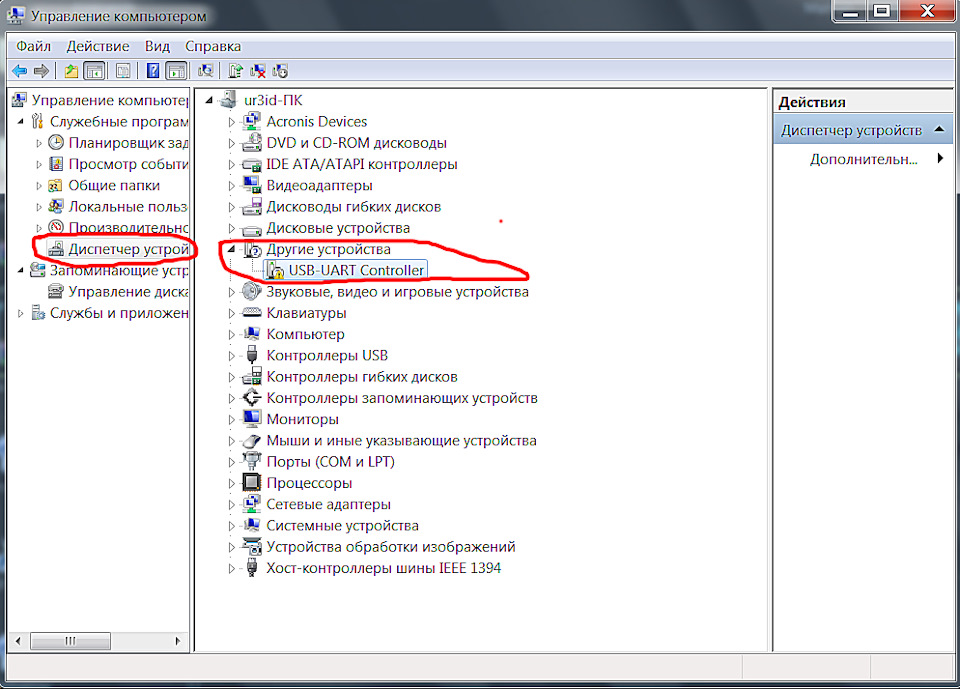
Task: Select Управление компьютером root node in left tree
Action: (x=110, y=100)
